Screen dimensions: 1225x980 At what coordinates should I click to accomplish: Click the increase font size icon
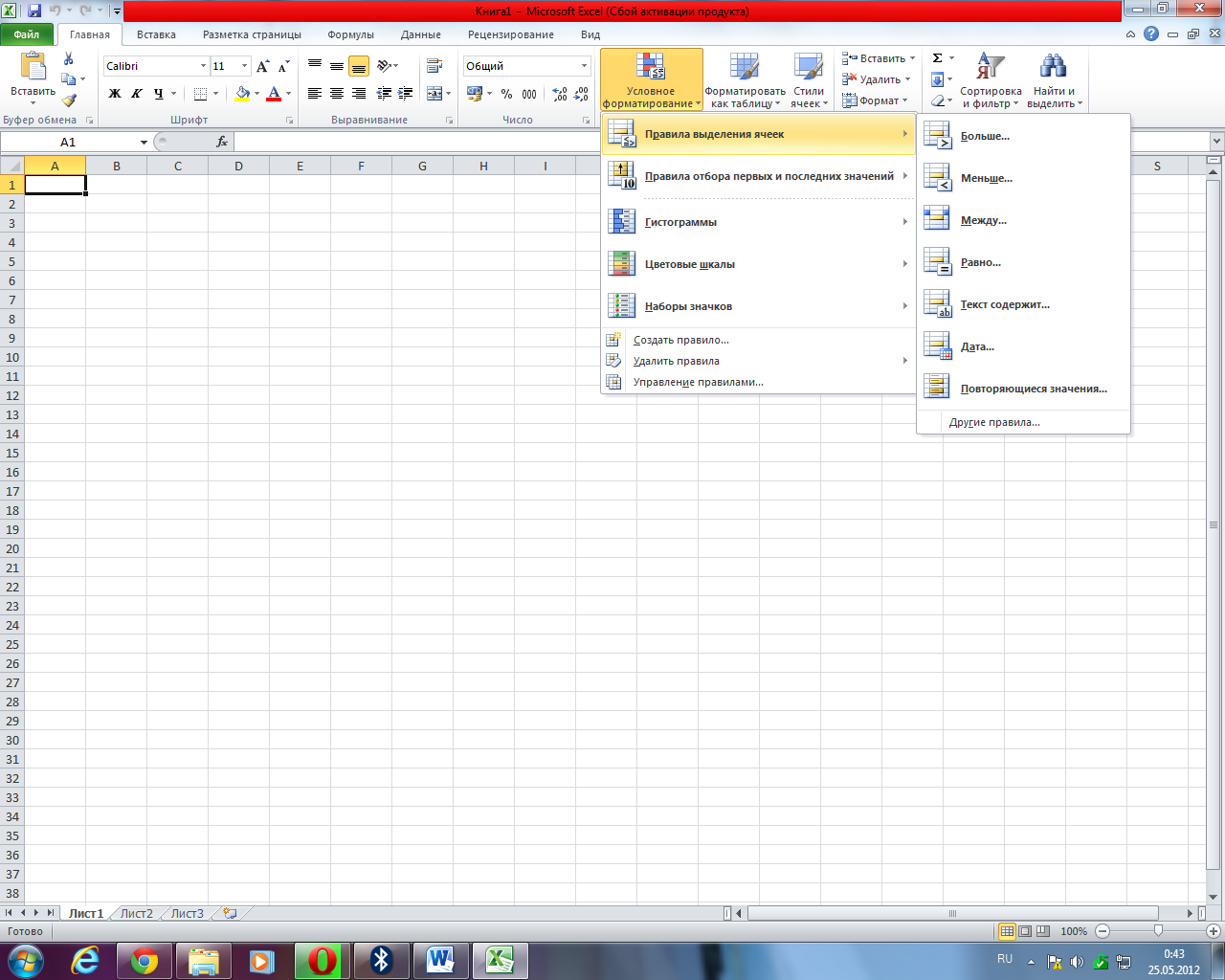point(262,66)
